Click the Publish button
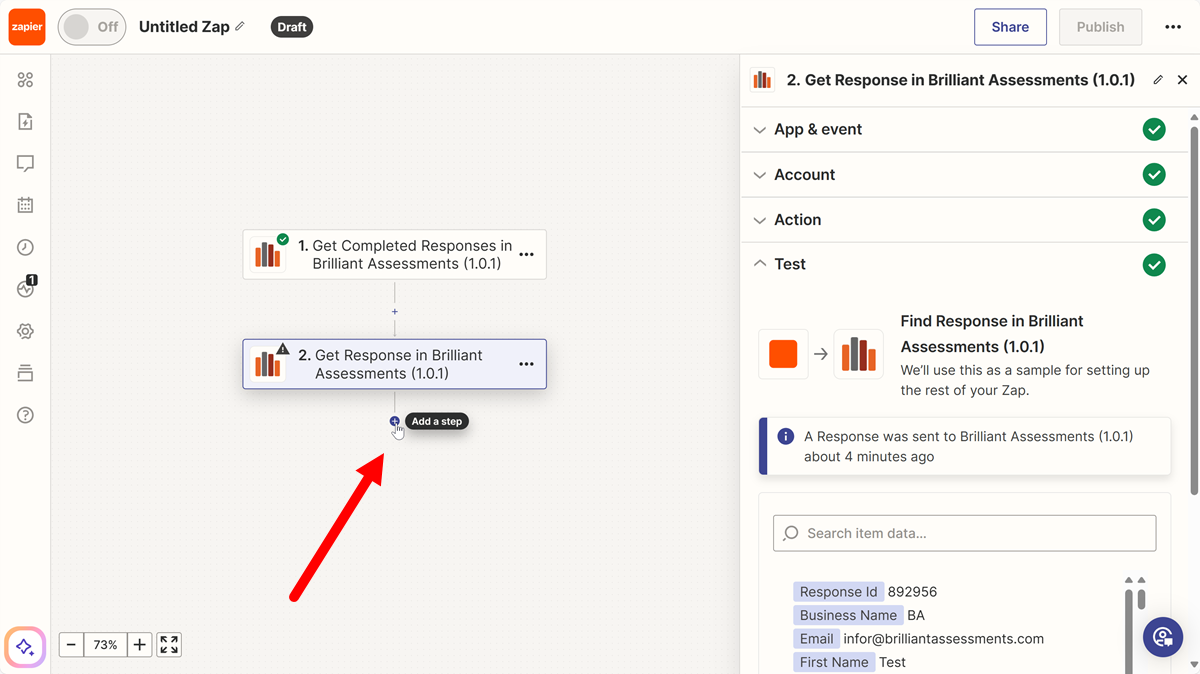Image resolution: width=1200 pixels, height=674 pixels. click(x=1100, y=27)
